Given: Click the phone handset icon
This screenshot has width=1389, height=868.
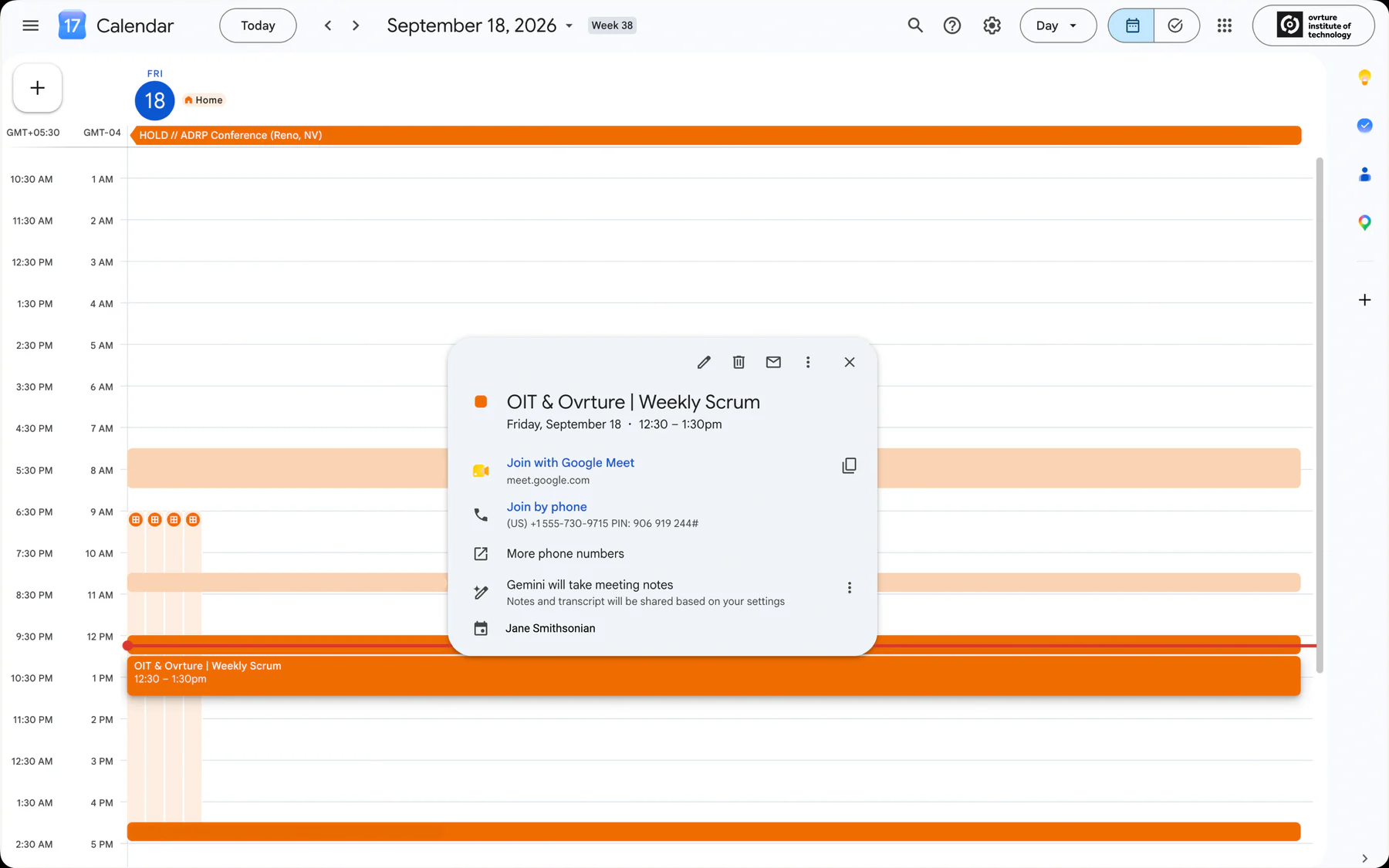Looking at the screenshot, I should [481, 515].
